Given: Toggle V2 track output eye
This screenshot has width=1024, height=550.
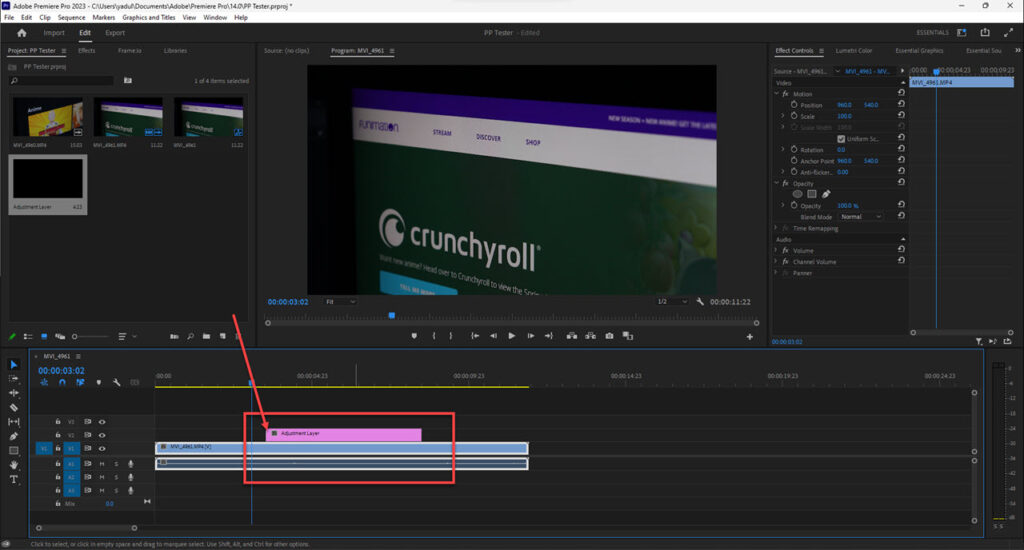Looking at the screenshot, I should click(x=102, y=435).
